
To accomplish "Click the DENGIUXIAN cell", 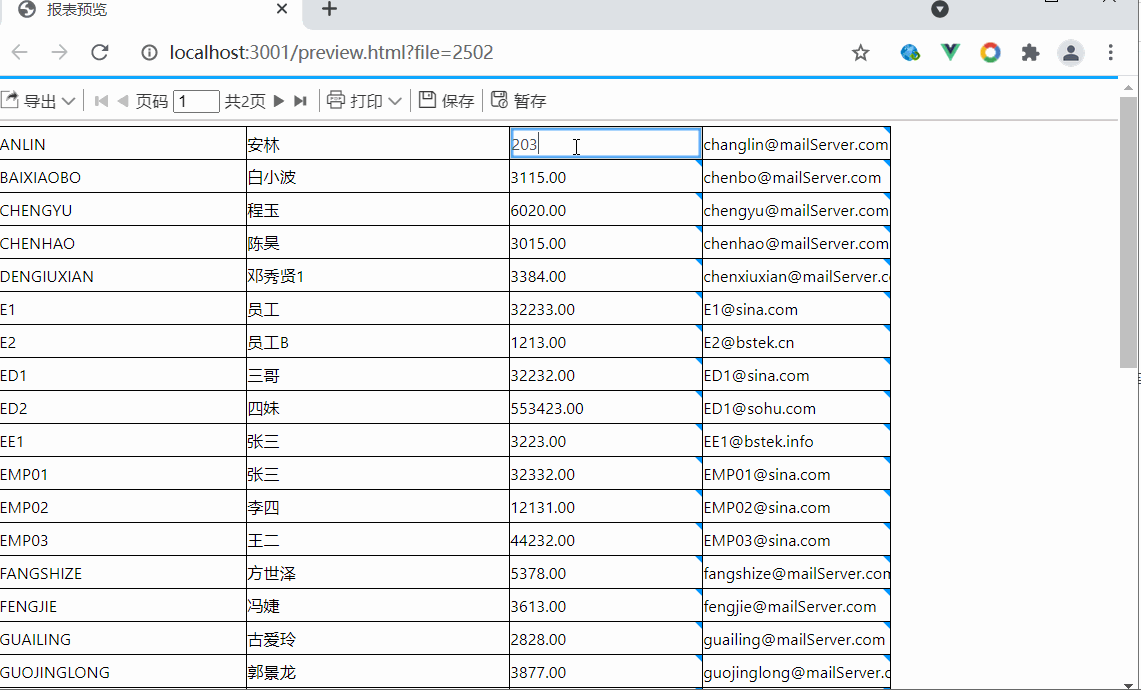I will pos(123,276).
